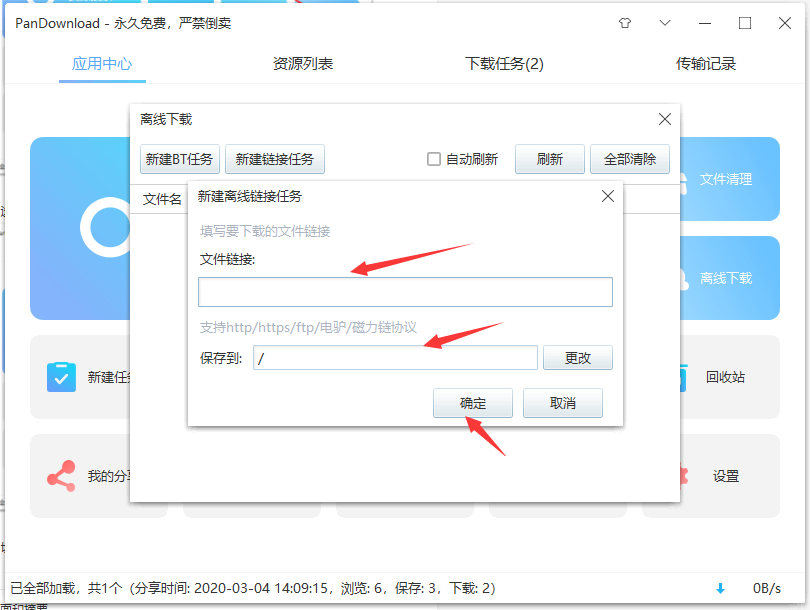Viewport: 810px width, 610px height.
Task: Enable the 自动刷新 checkbox
Action: pyautogui.click(x=434, y=159)
